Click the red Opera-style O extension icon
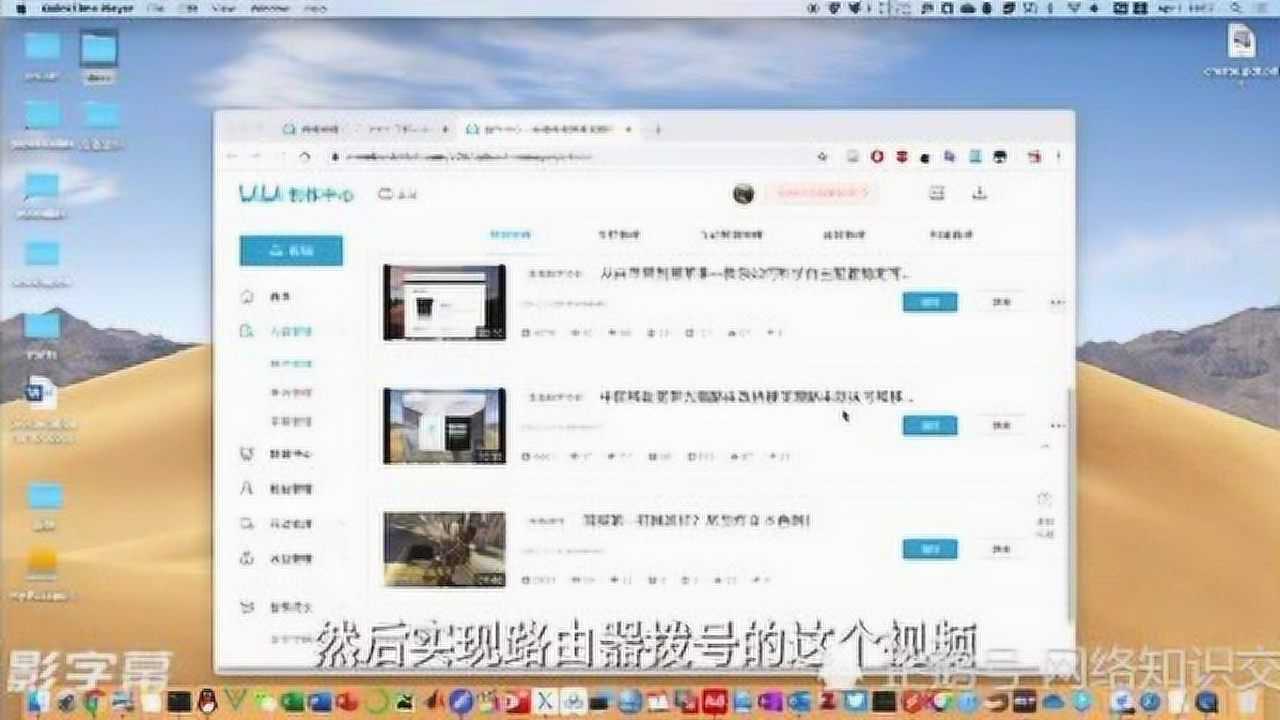Viewport: 1280px width, 720px height. click(x=877, y=157)
